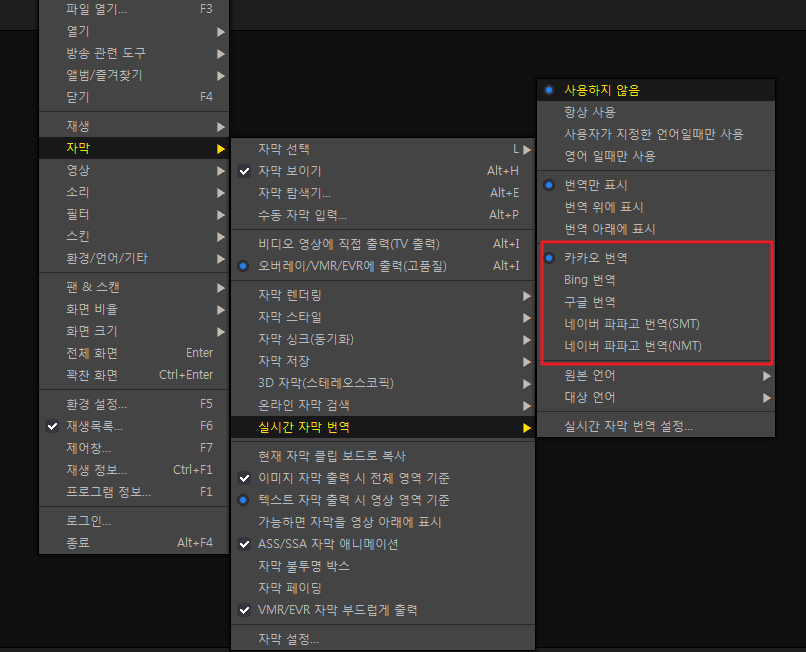The height and width of the screenshot is (652, 806).
Task: Select 비디오 영상에 직접 출력(TV 출력)
Action: click(x=383, y=244)
